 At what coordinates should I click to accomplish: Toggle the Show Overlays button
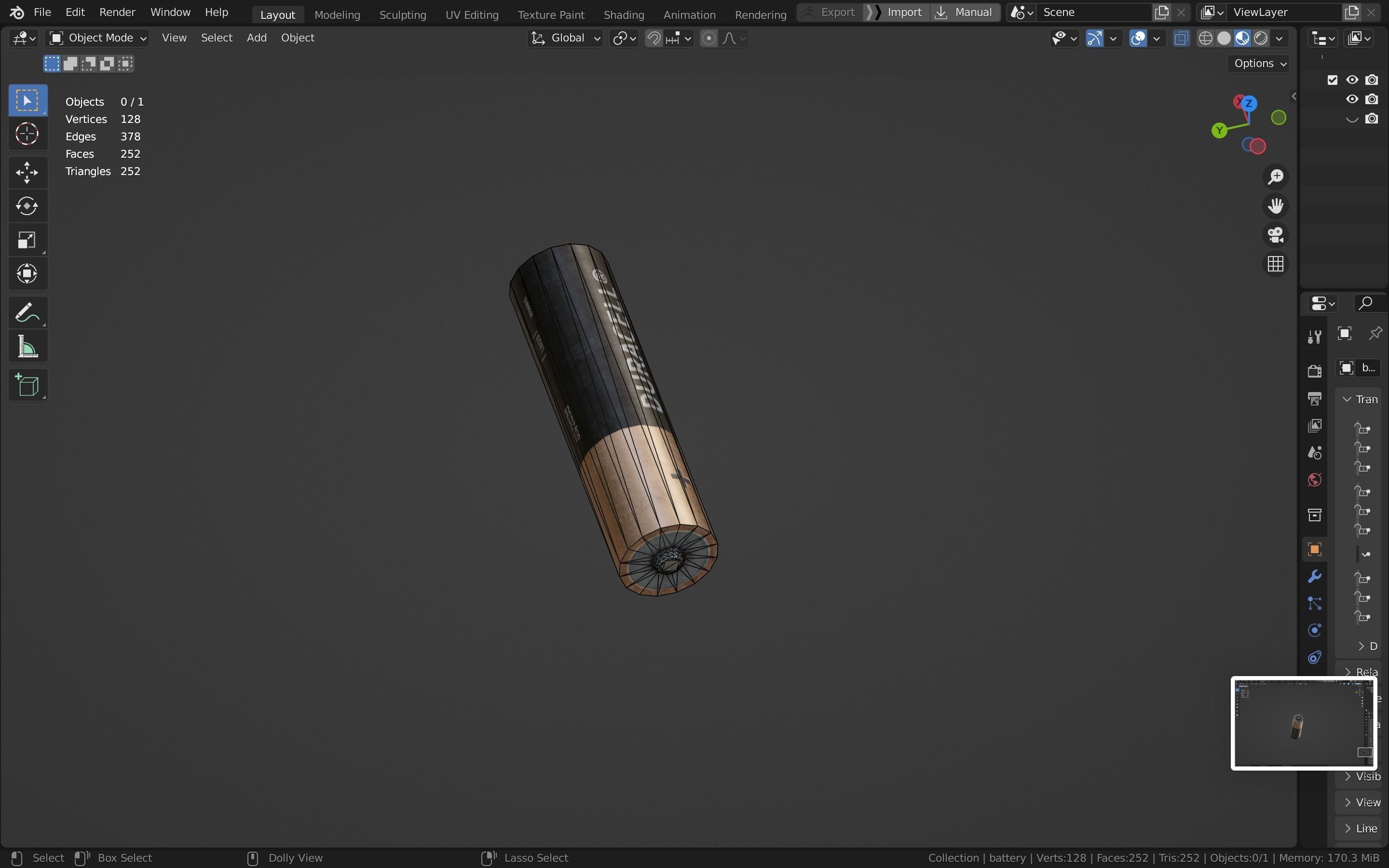[x=1138, y=39]
